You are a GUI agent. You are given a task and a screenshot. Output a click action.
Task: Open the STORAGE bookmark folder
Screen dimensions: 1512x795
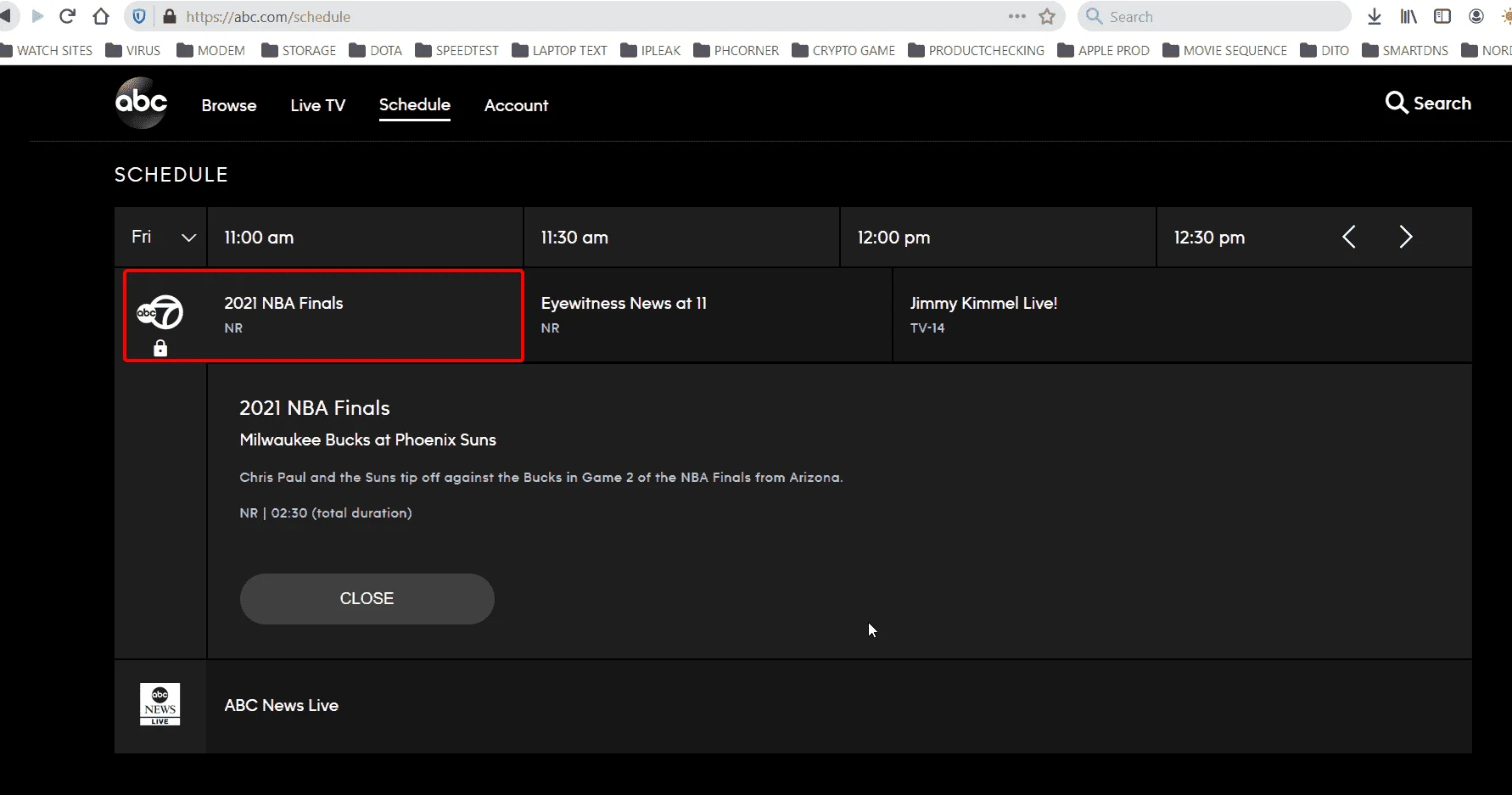(x=299, y=50)
